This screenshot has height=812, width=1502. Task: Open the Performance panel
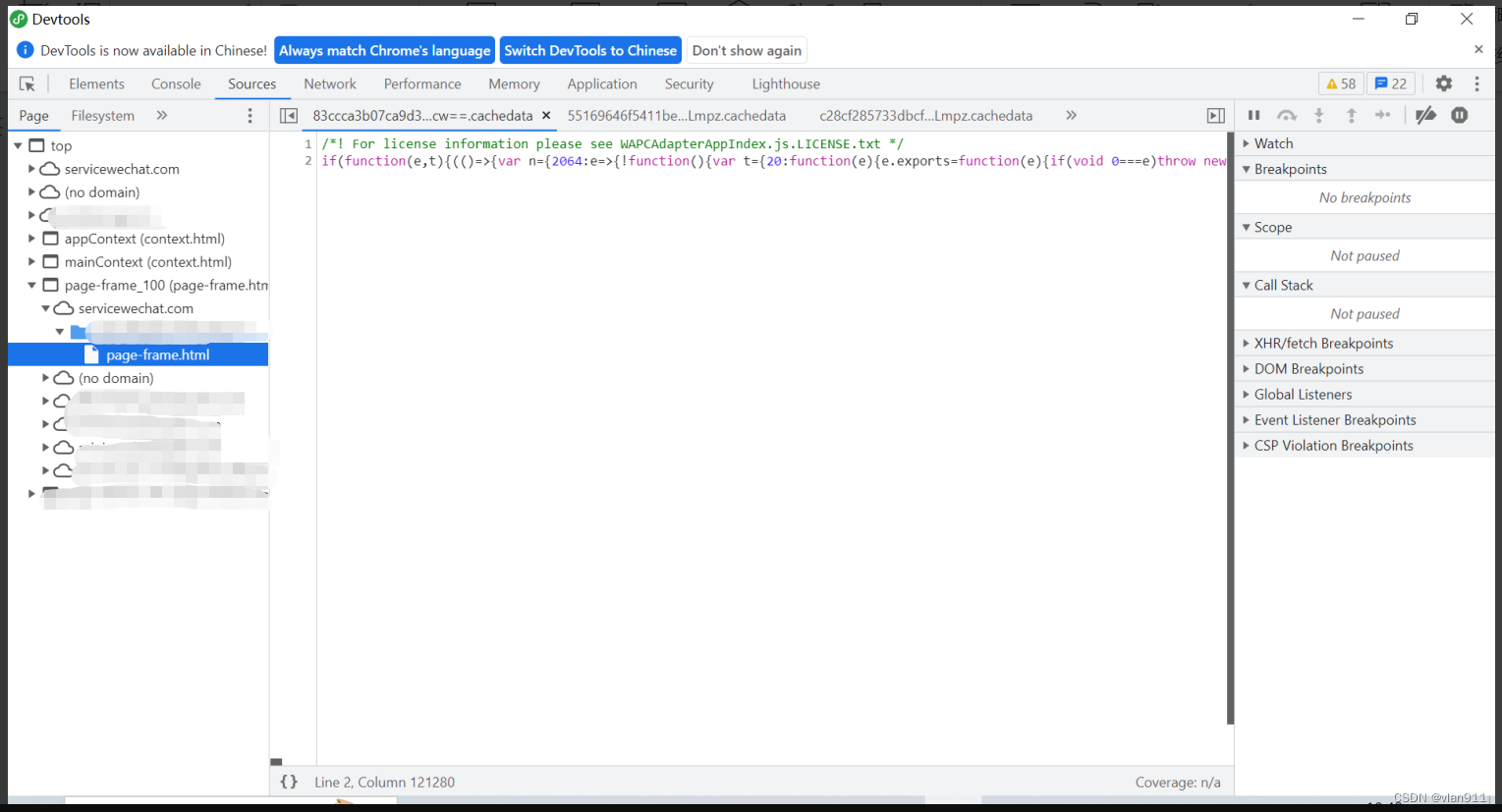pyautogui.click(x=422, y=84)
